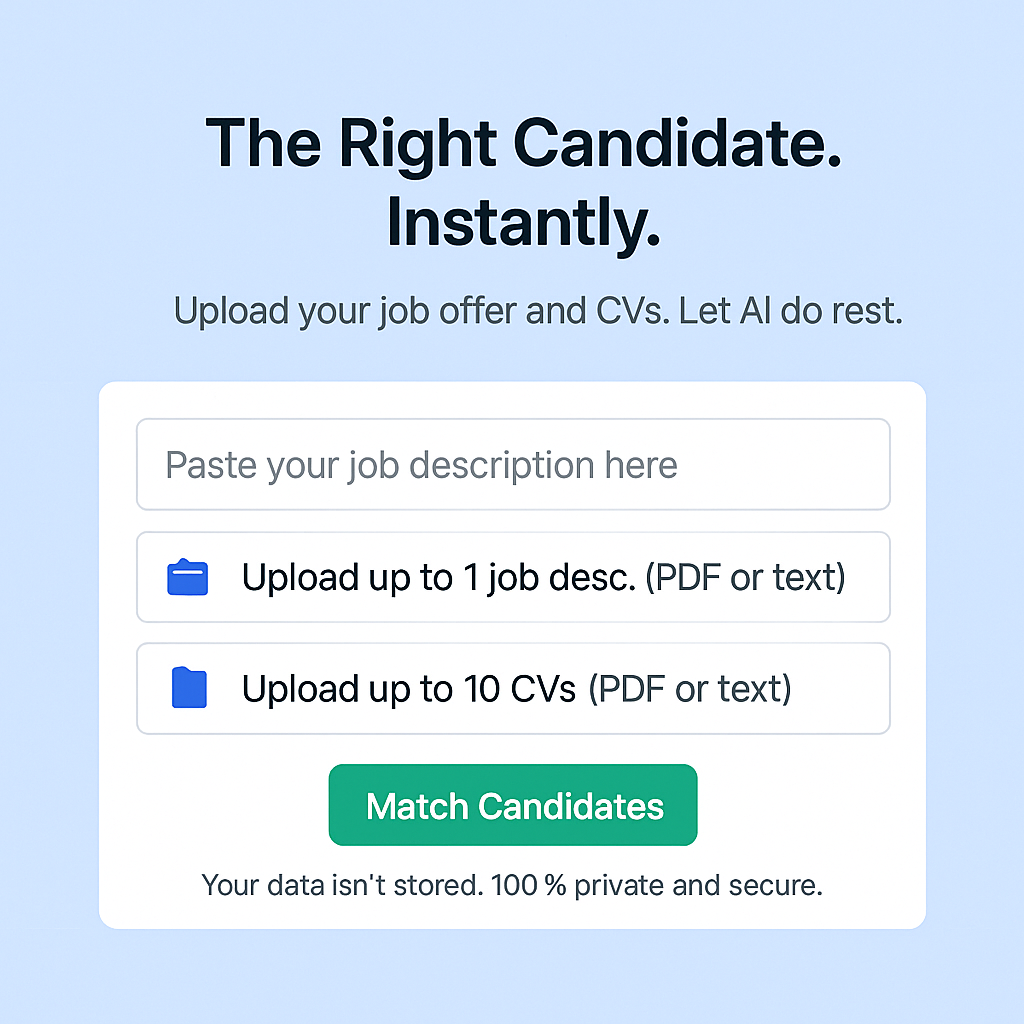Screen dimensions: 1024x1024
Task: Click the 'Instantly.' headline line
Action: coord(524,224)
